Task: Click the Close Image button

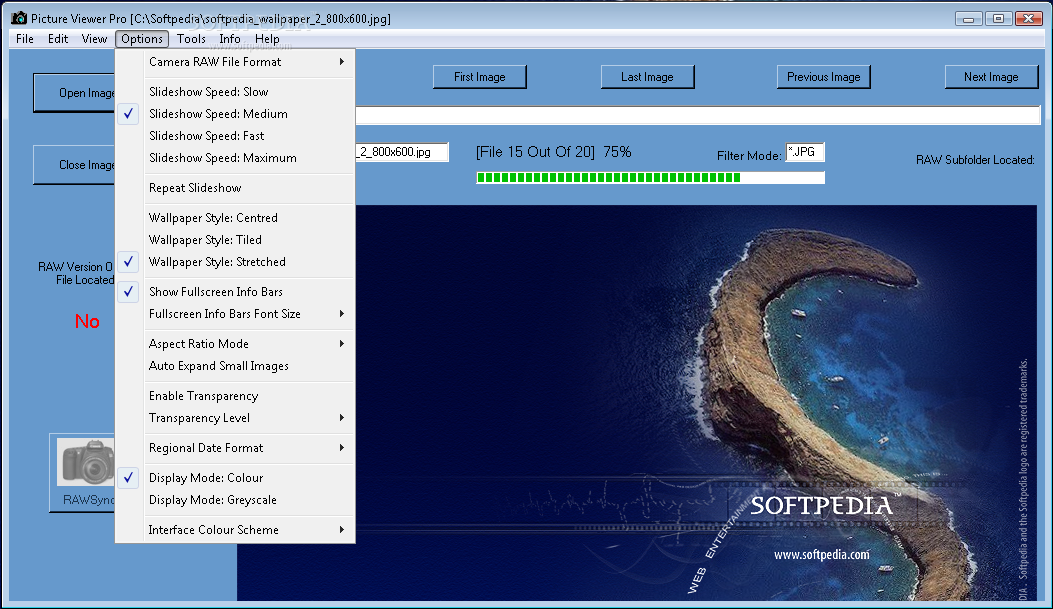Action: (75, 165)
